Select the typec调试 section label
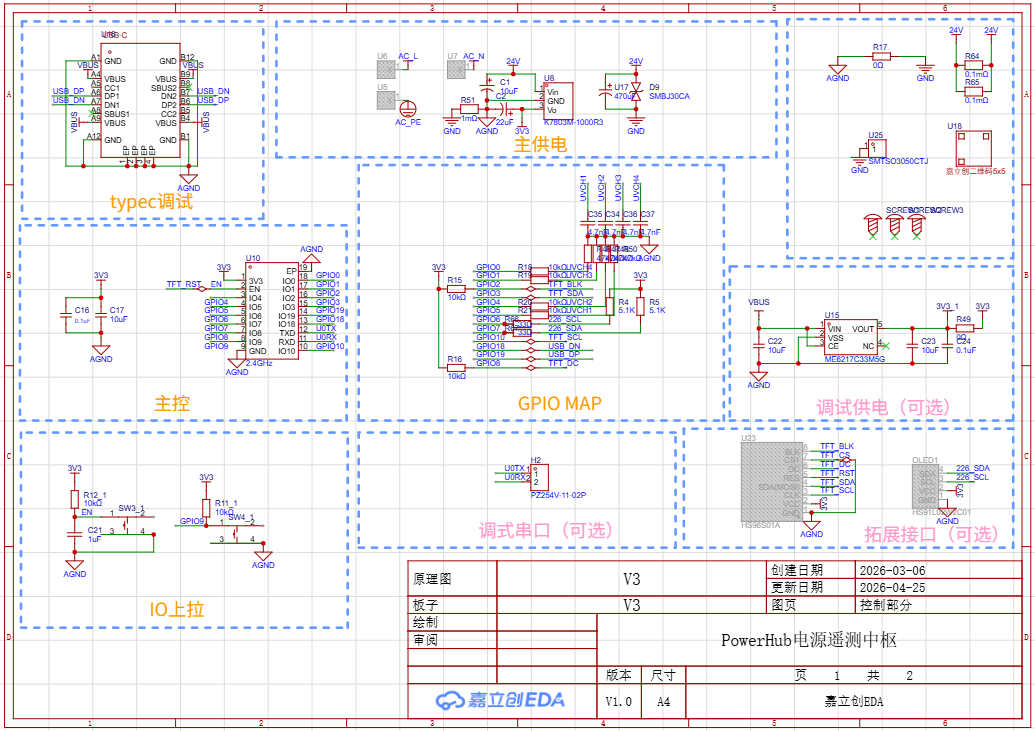Viewport: 1035px width, 731px height. (x=151, y=201)
